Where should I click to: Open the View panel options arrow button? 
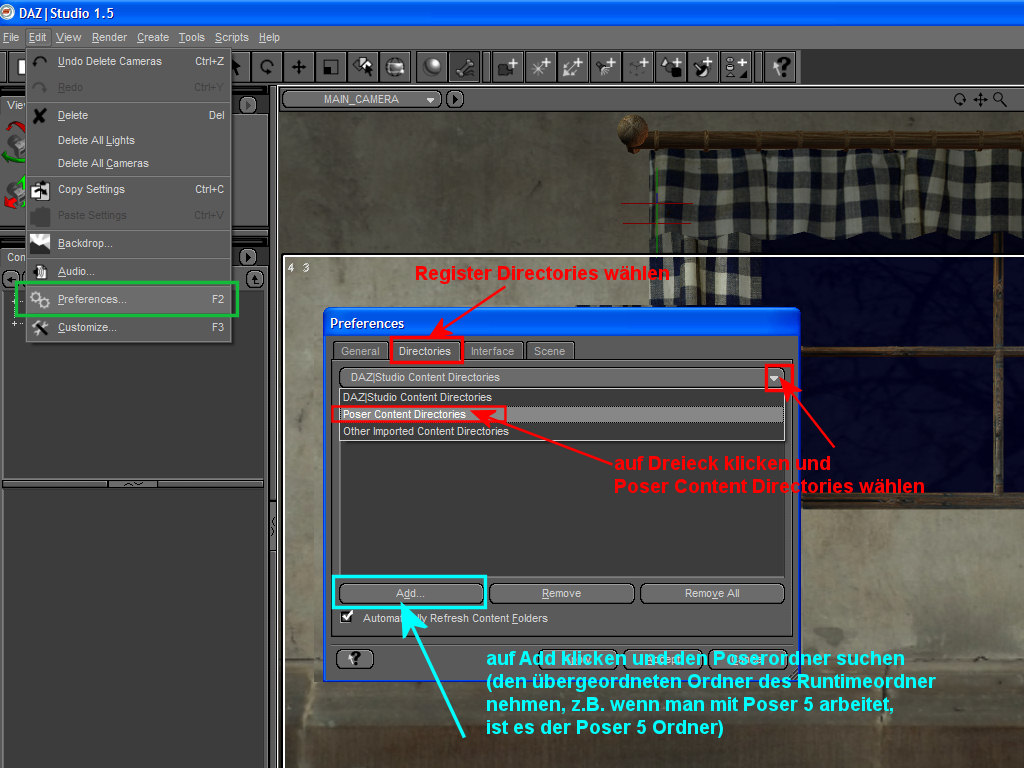248,104
